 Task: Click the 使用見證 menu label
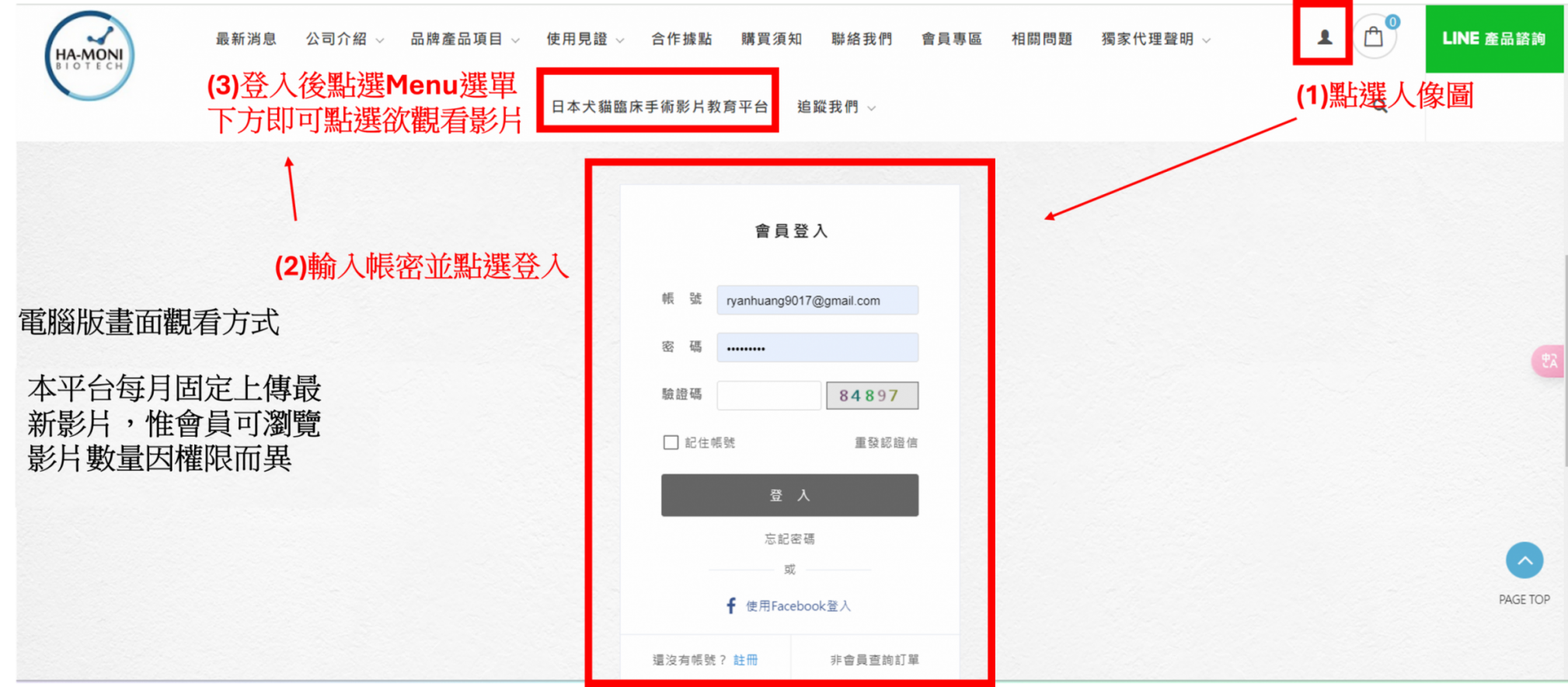click(577, 39)
